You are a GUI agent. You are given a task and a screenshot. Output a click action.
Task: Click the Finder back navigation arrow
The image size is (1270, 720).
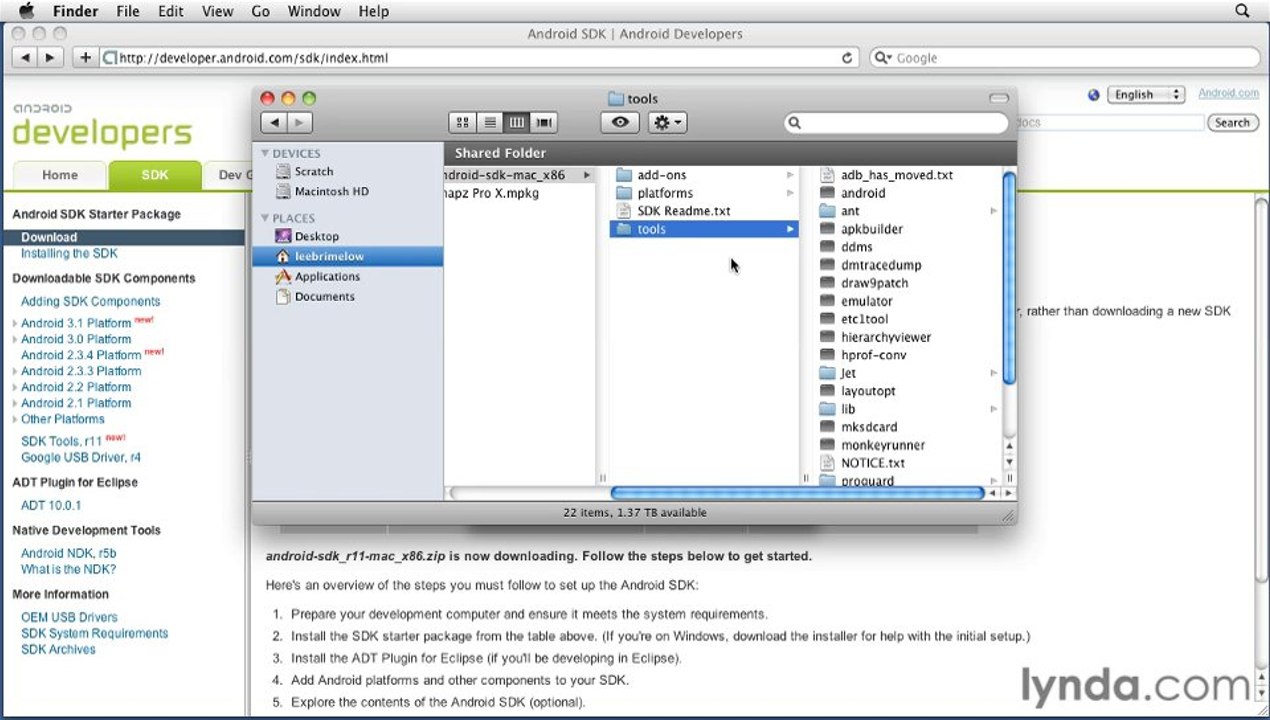[273, 122]
